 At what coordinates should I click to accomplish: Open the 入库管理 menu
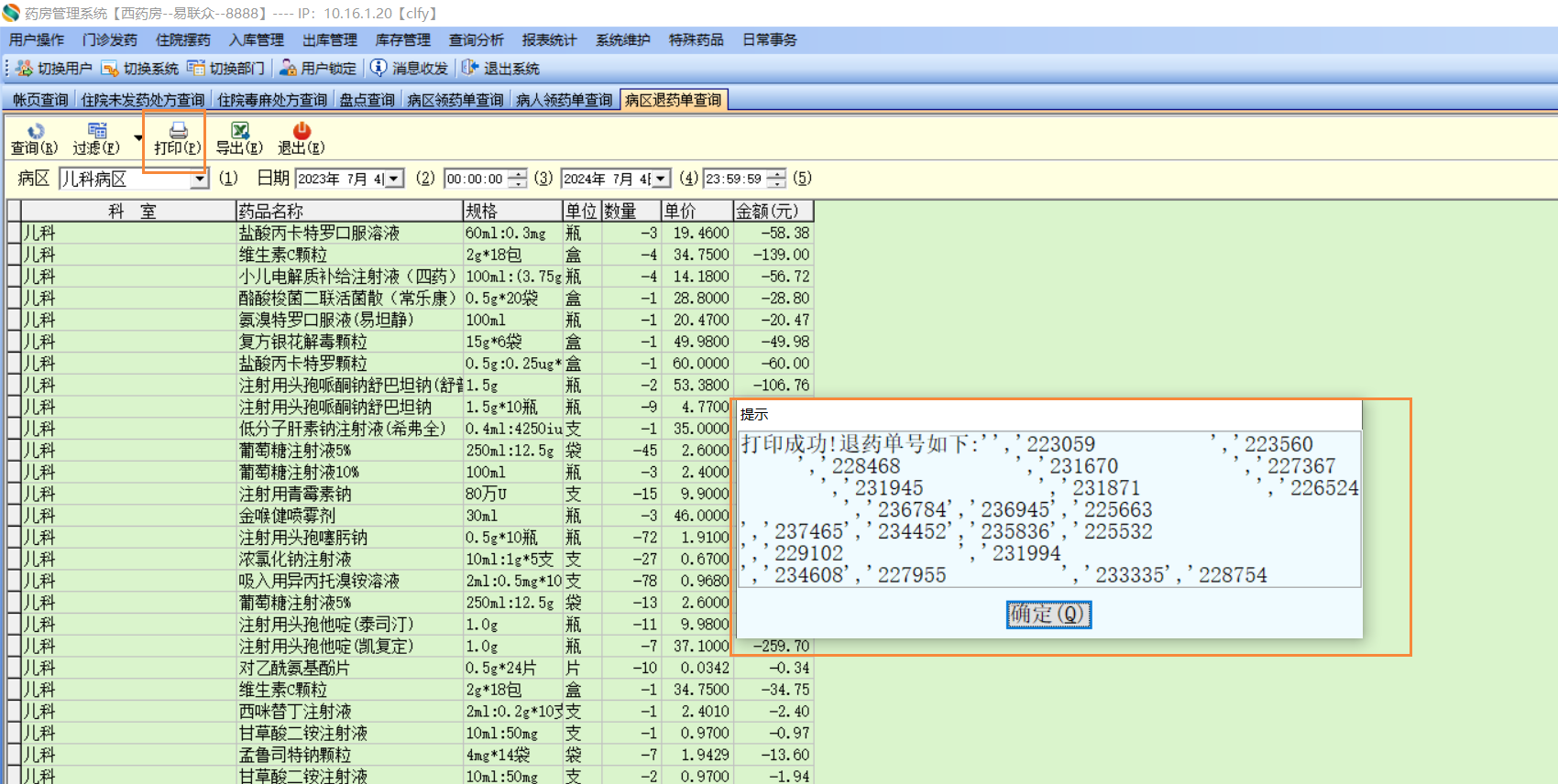(257, 40)
